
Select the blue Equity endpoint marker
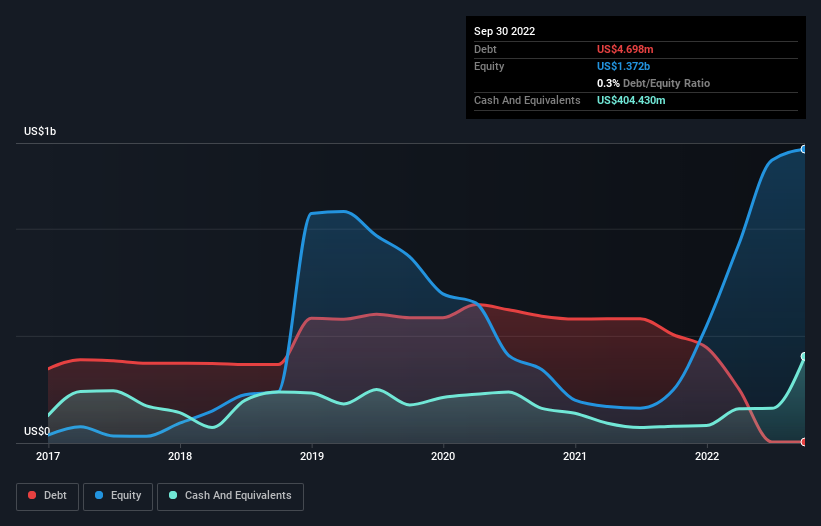click(x=804, y=149)
